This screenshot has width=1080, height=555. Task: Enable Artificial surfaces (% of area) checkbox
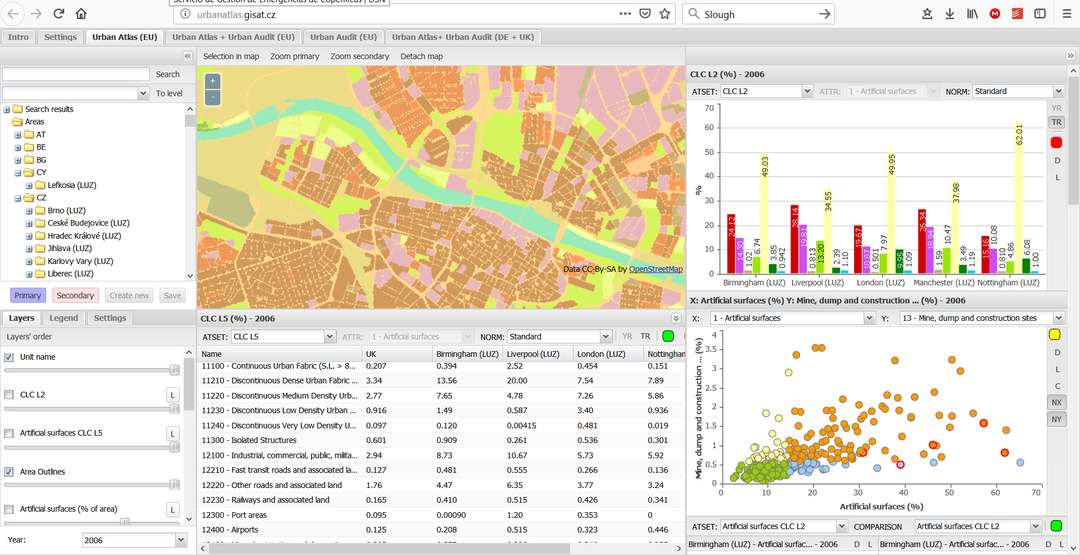(x=9, y=509)
